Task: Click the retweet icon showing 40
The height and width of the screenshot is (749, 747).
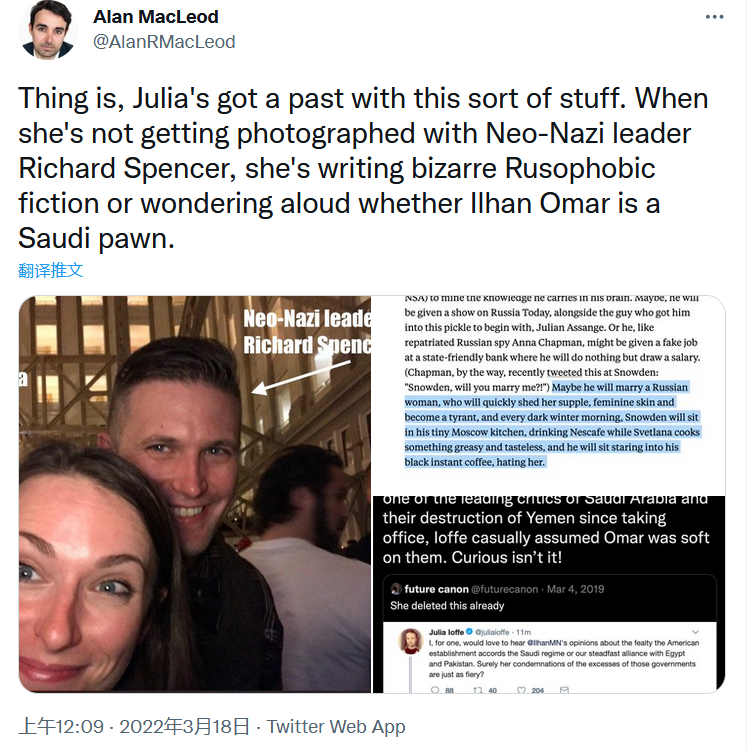Action: (479, 690)
